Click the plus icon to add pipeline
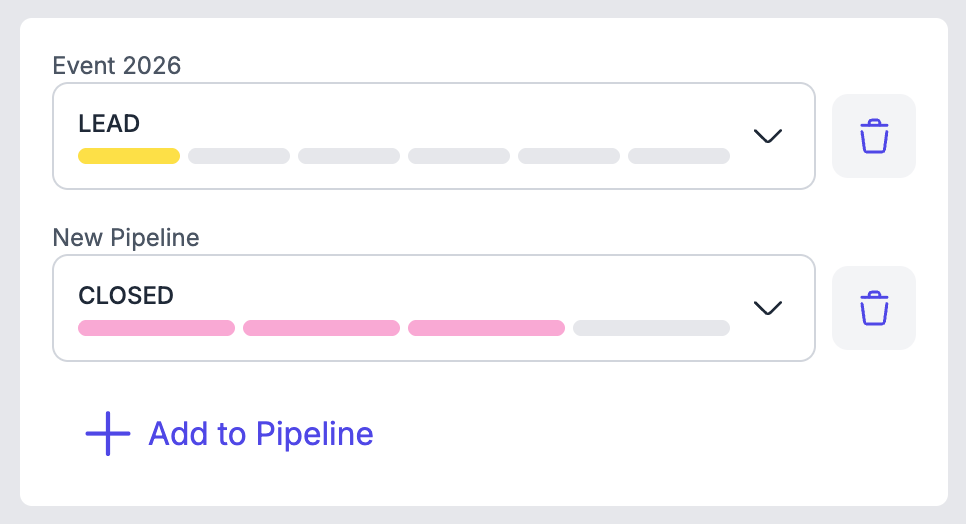Viewport: 966px width, 524px height. tap(108, 434)
